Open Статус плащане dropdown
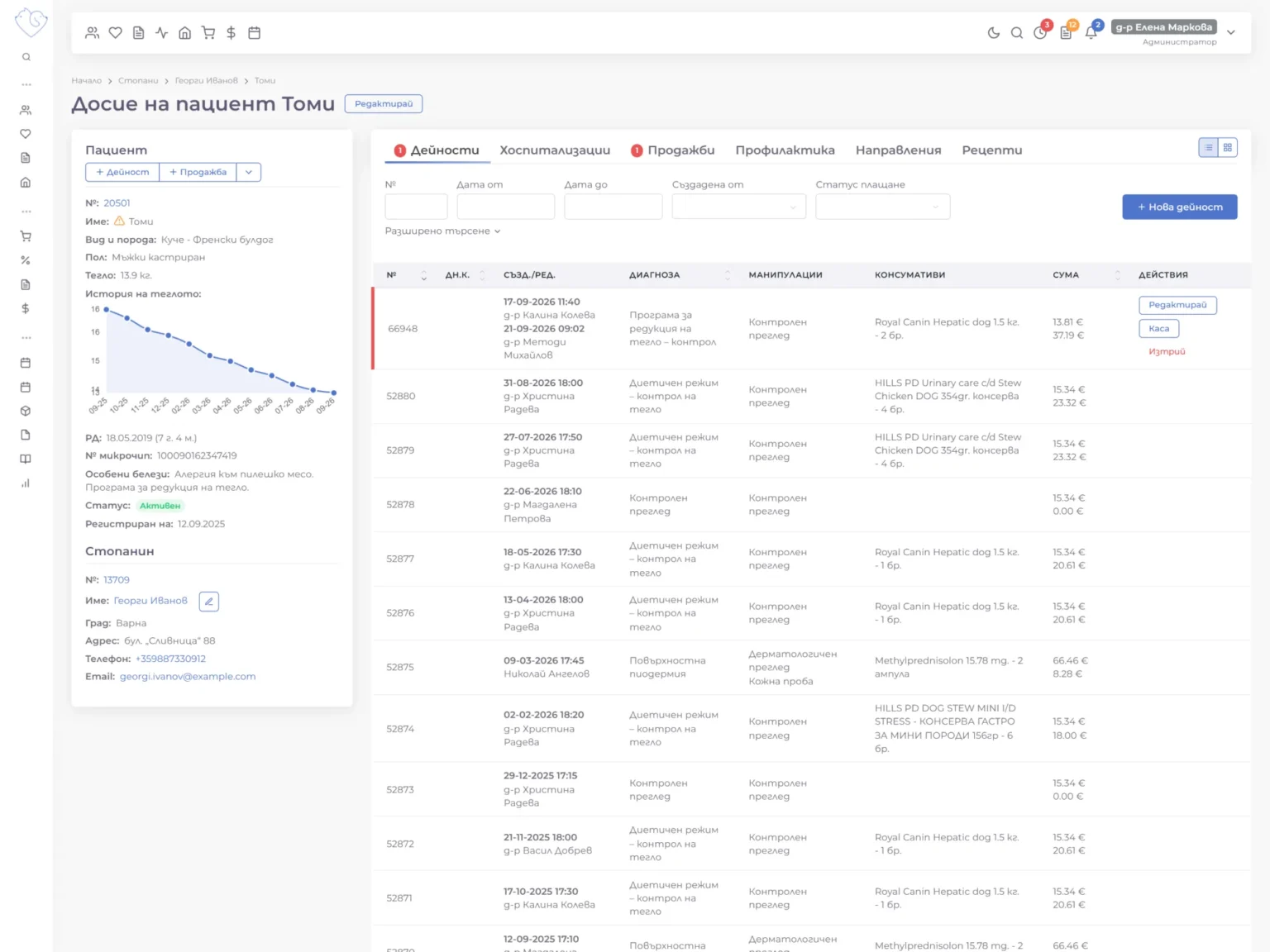 [x=883, y=207]
